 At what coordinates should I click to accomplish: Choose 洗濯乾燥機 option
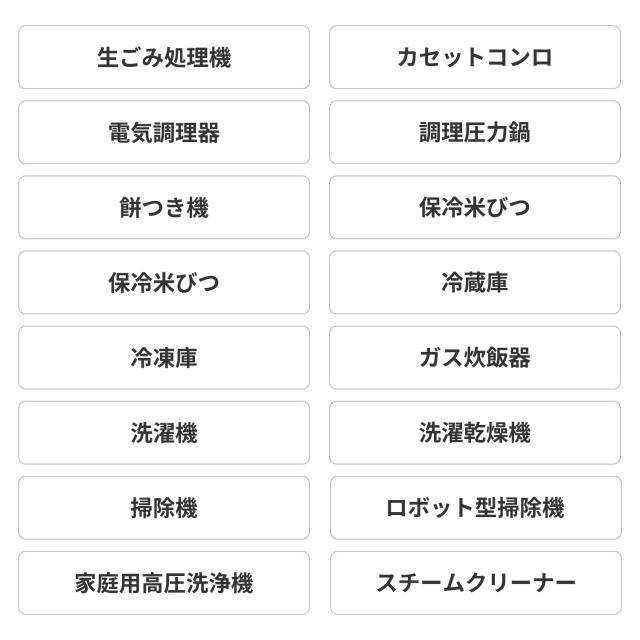tap(474, 433)
